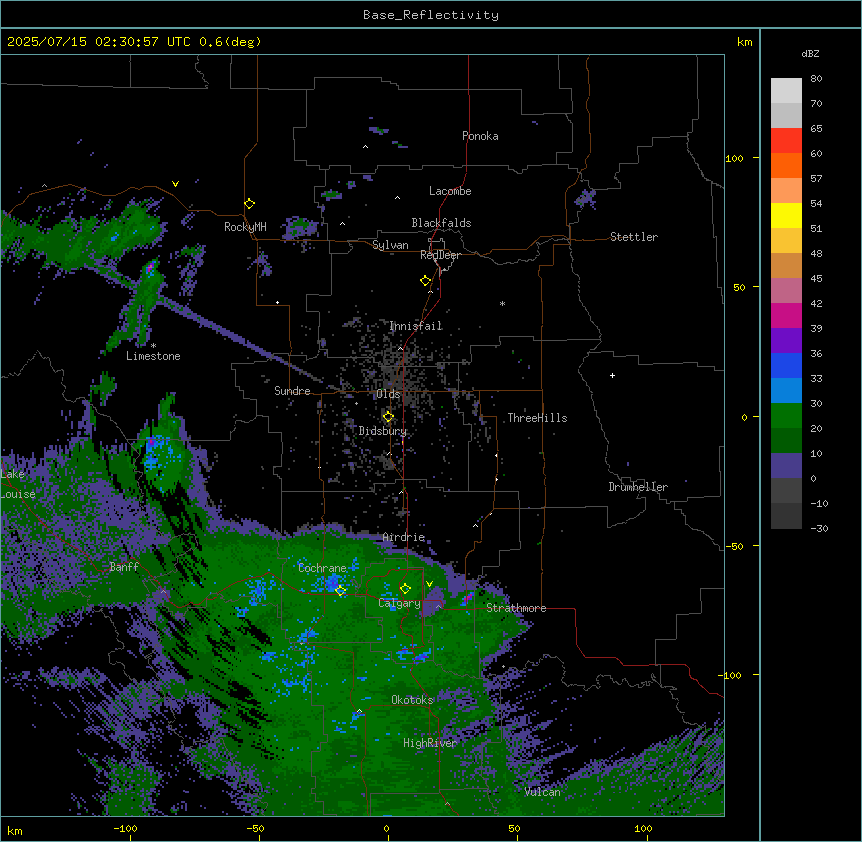Image resolution: width=862 pixels, height=842 pixels.
Task: Click the Sylvan town label
Action: pyautogui.click(x=390, y=245)
